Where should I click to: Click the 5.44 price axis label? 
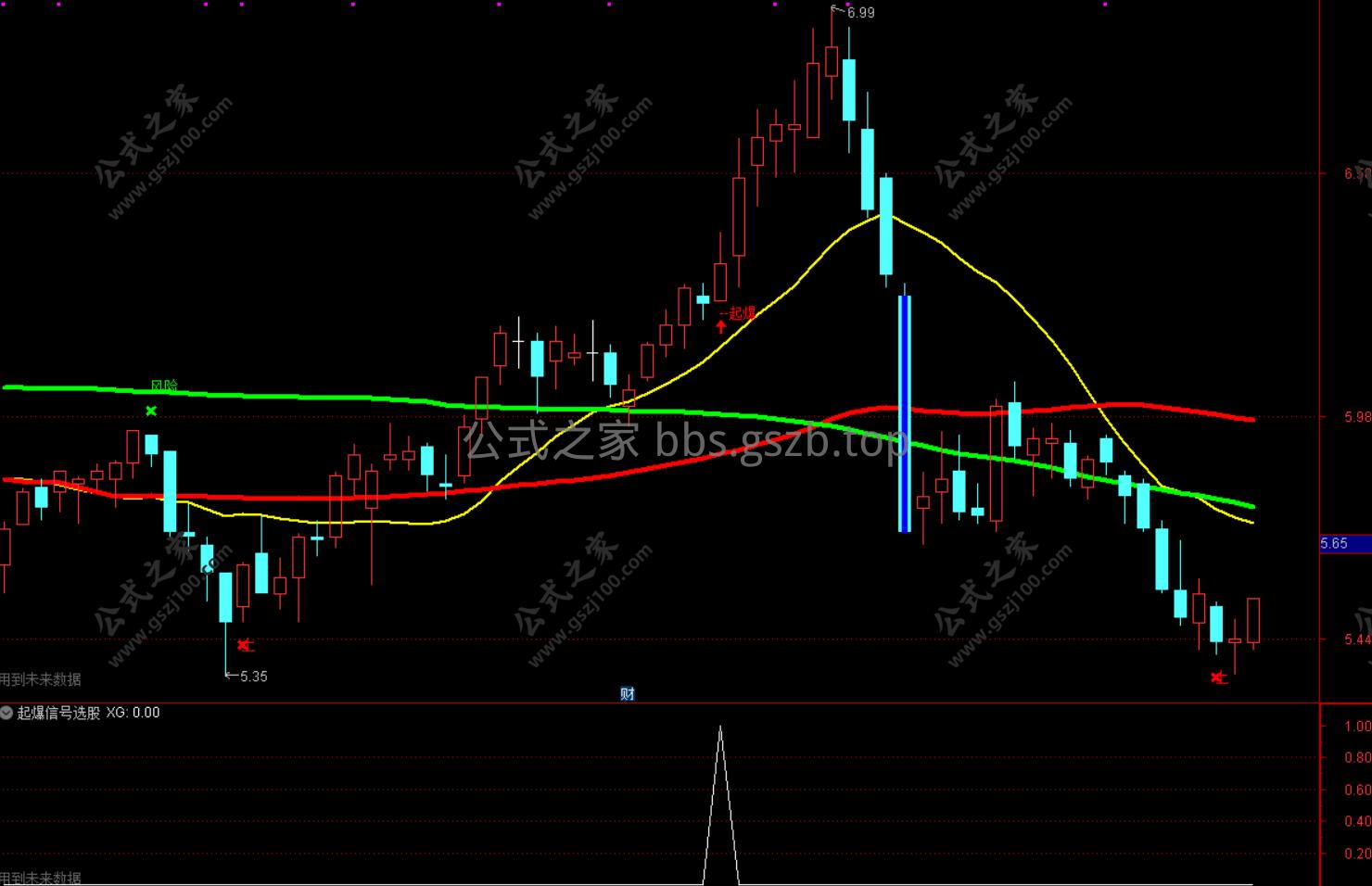click(1357, 639)
